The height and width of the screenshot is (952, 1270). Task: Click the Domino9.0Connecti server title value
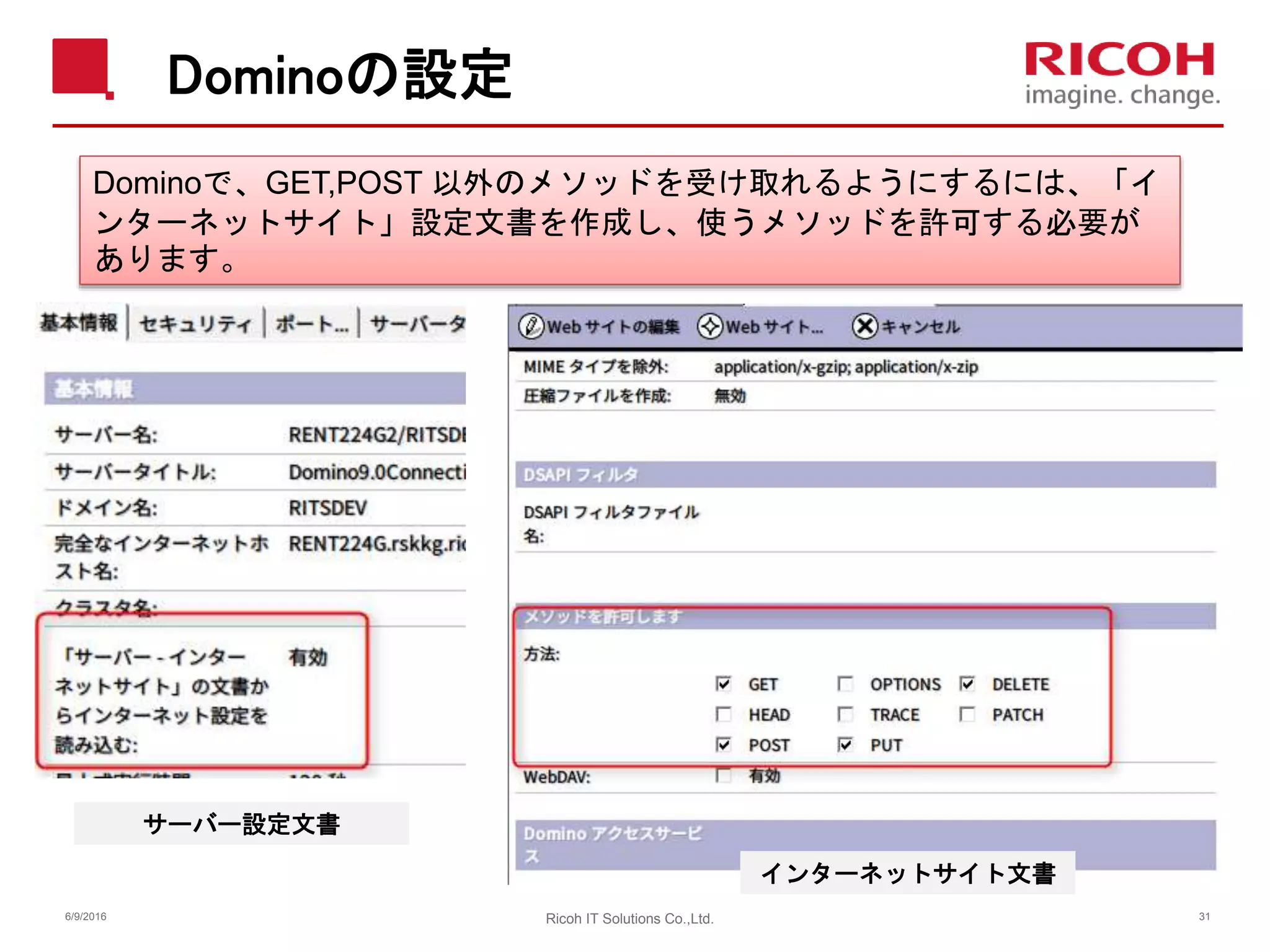tap(377, 472)
